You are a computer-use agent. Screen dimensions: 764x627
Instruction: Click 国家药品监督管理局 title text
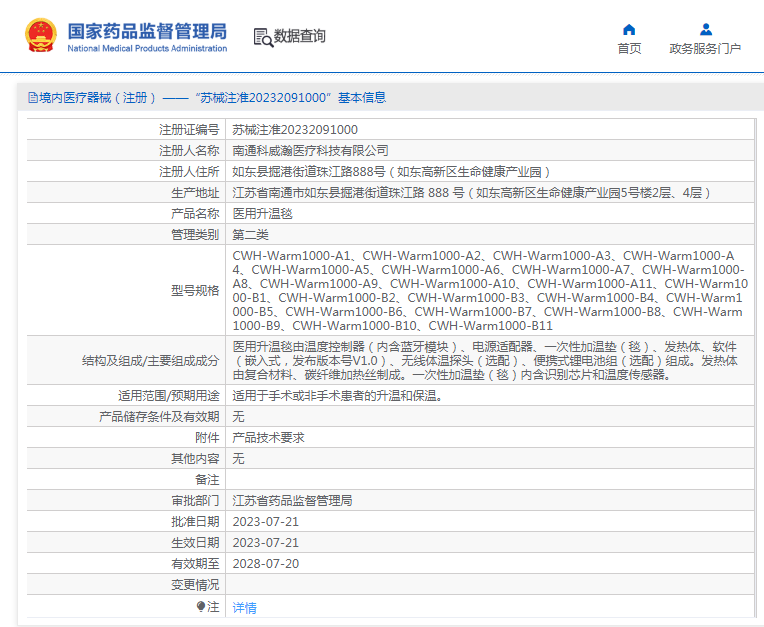coord(147,31)
